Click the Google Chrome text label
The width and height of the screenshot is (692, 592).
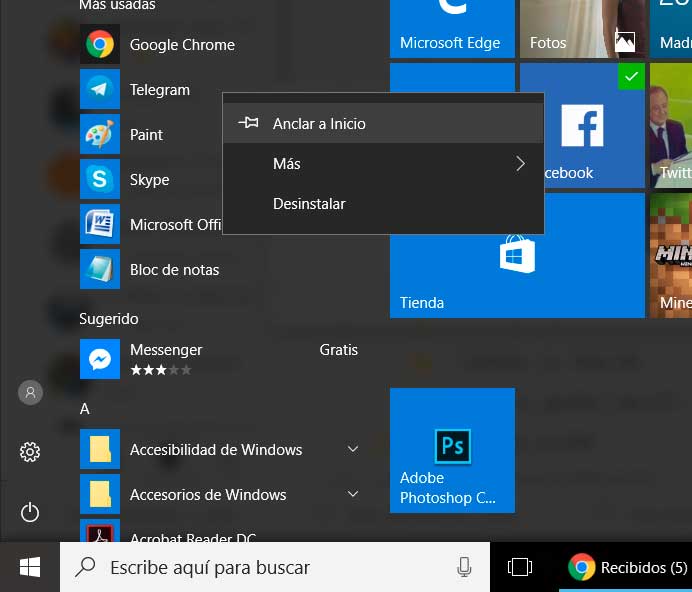[x=182, y=45]
